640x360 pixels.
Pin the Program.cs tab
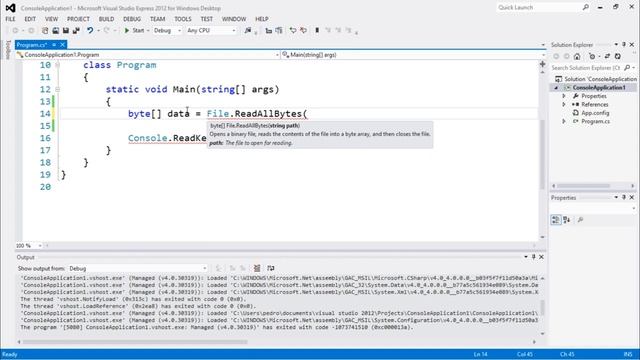pyautogui.click(x=54, y=45)
